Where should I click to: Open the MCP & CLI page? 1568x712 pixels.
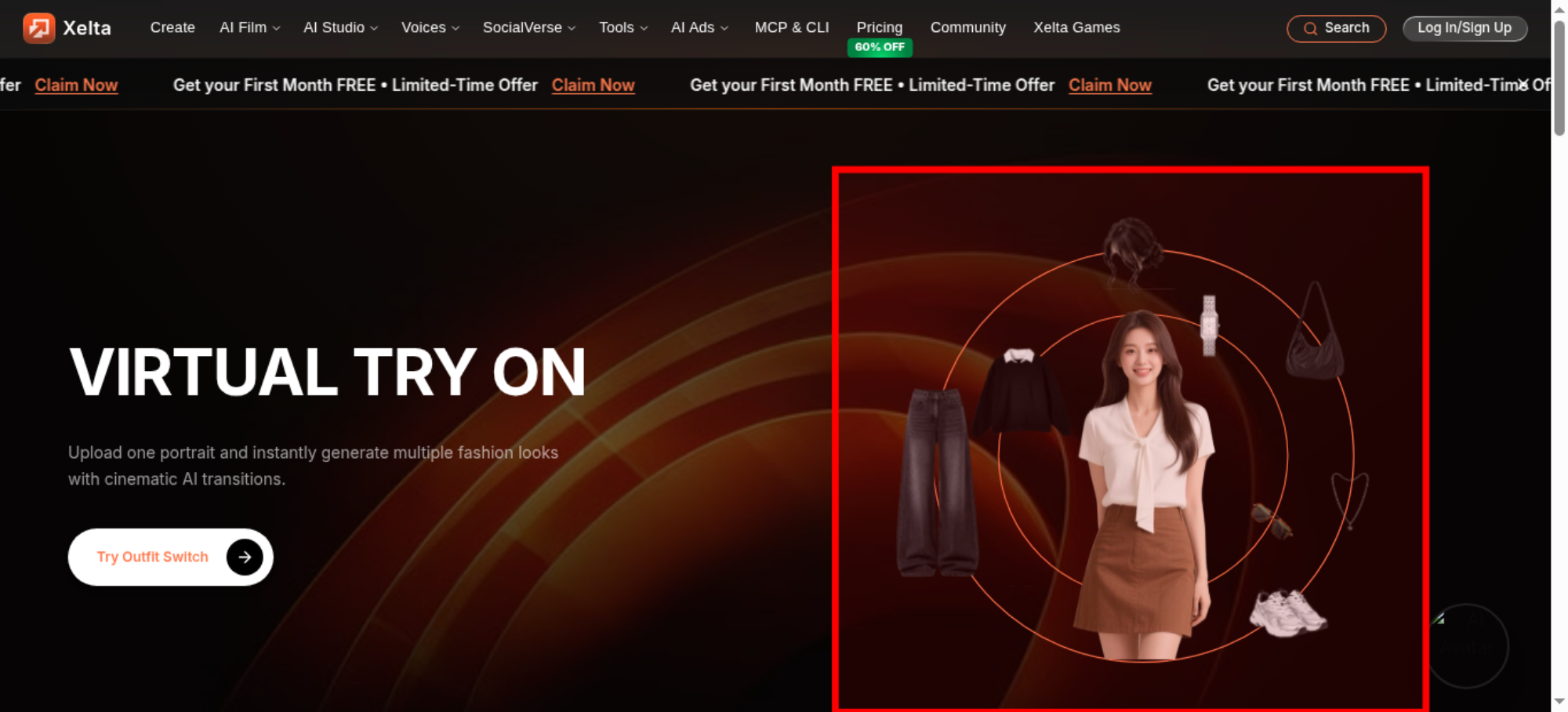792,27
